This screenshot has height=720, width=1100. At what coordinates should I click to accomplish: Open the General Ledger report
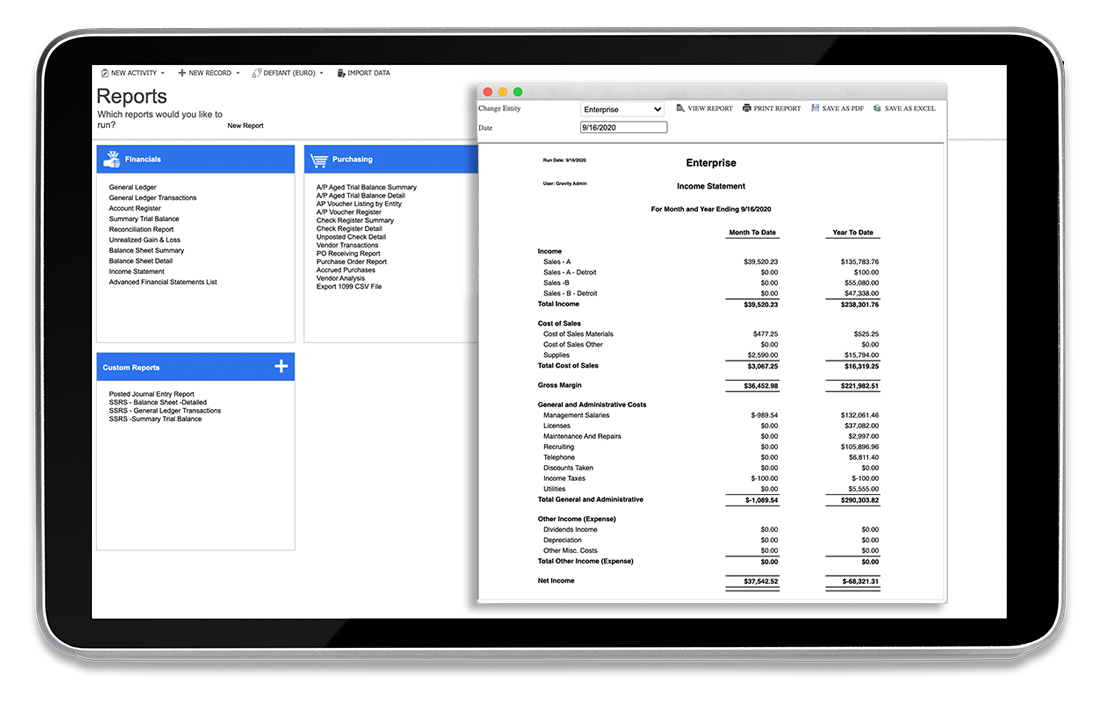pyautogui.click(x=132, y=187)
